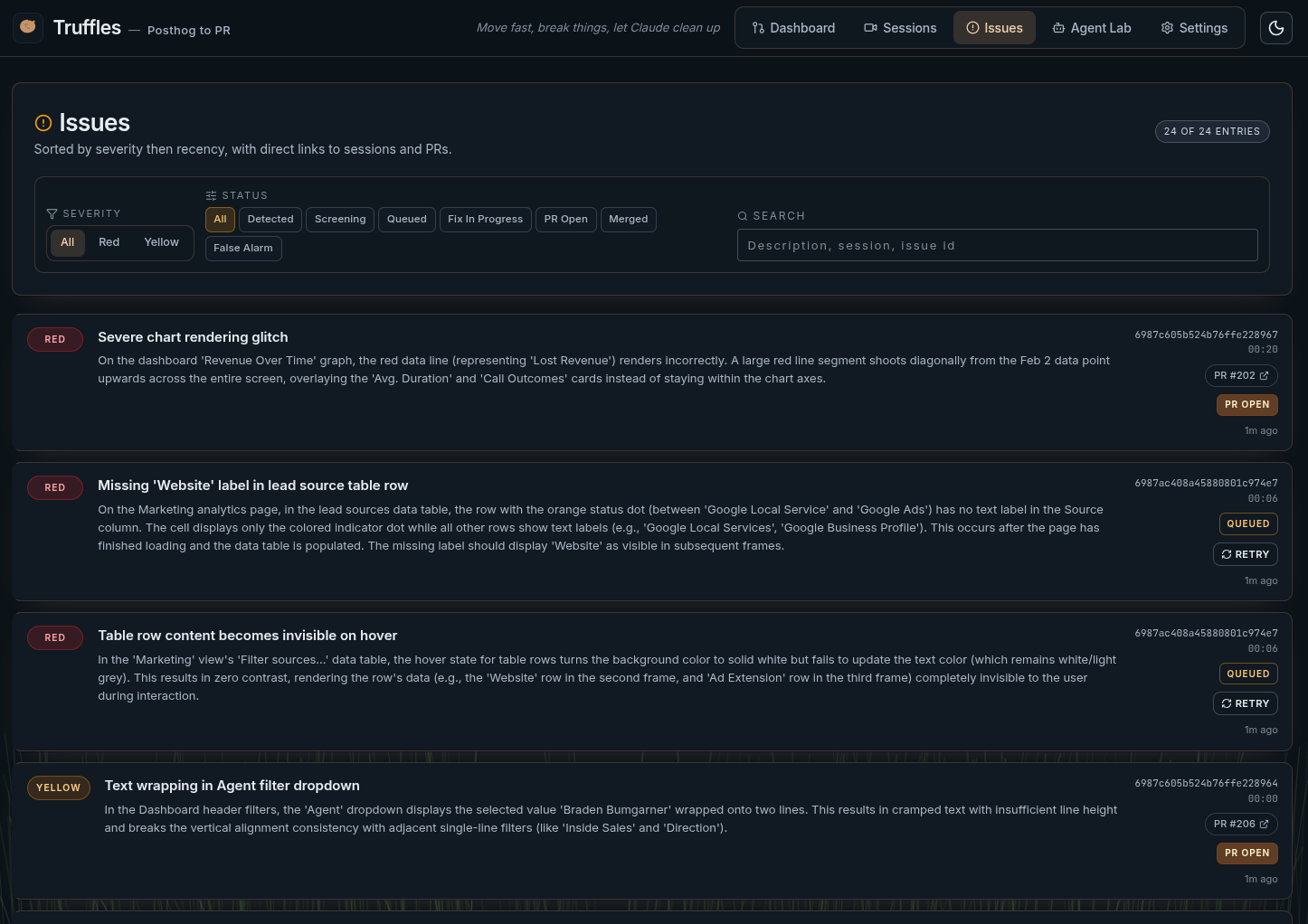
Task: Select the Red severity filter
Action: point(109,242)
